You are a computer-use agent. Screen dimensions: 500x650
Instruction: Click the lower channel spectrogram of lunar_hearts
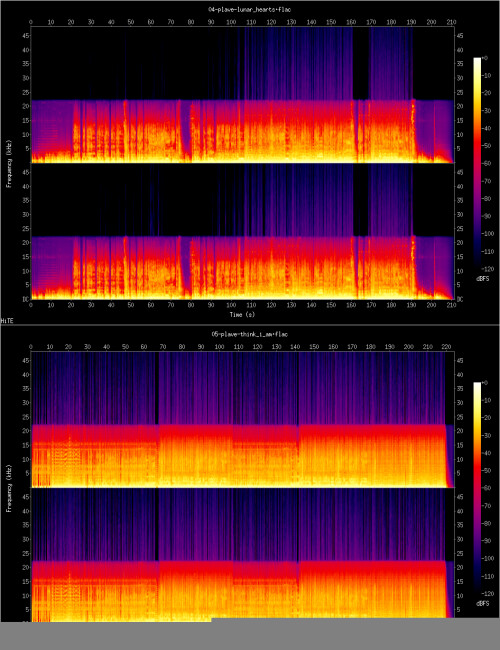[x=243, y=231]
